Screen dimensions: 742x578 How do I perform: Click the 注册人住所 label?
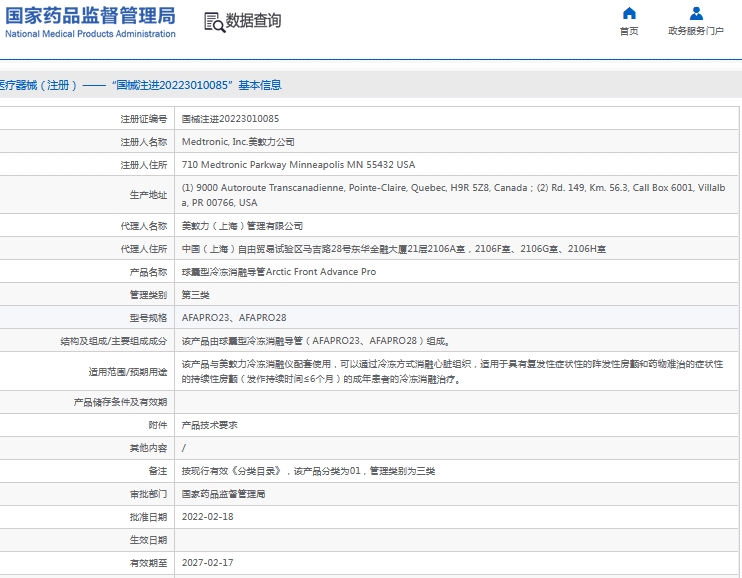click(x=144, y=165)
